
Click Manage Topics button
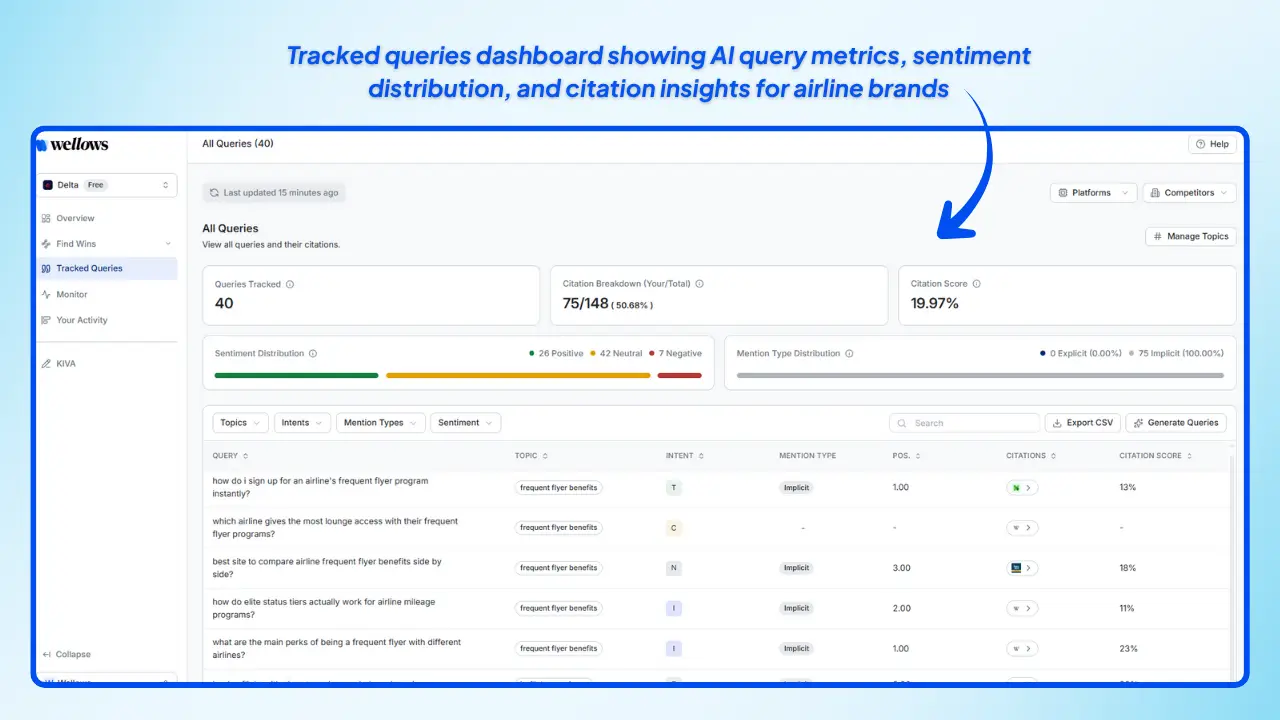coord(1190,237)
